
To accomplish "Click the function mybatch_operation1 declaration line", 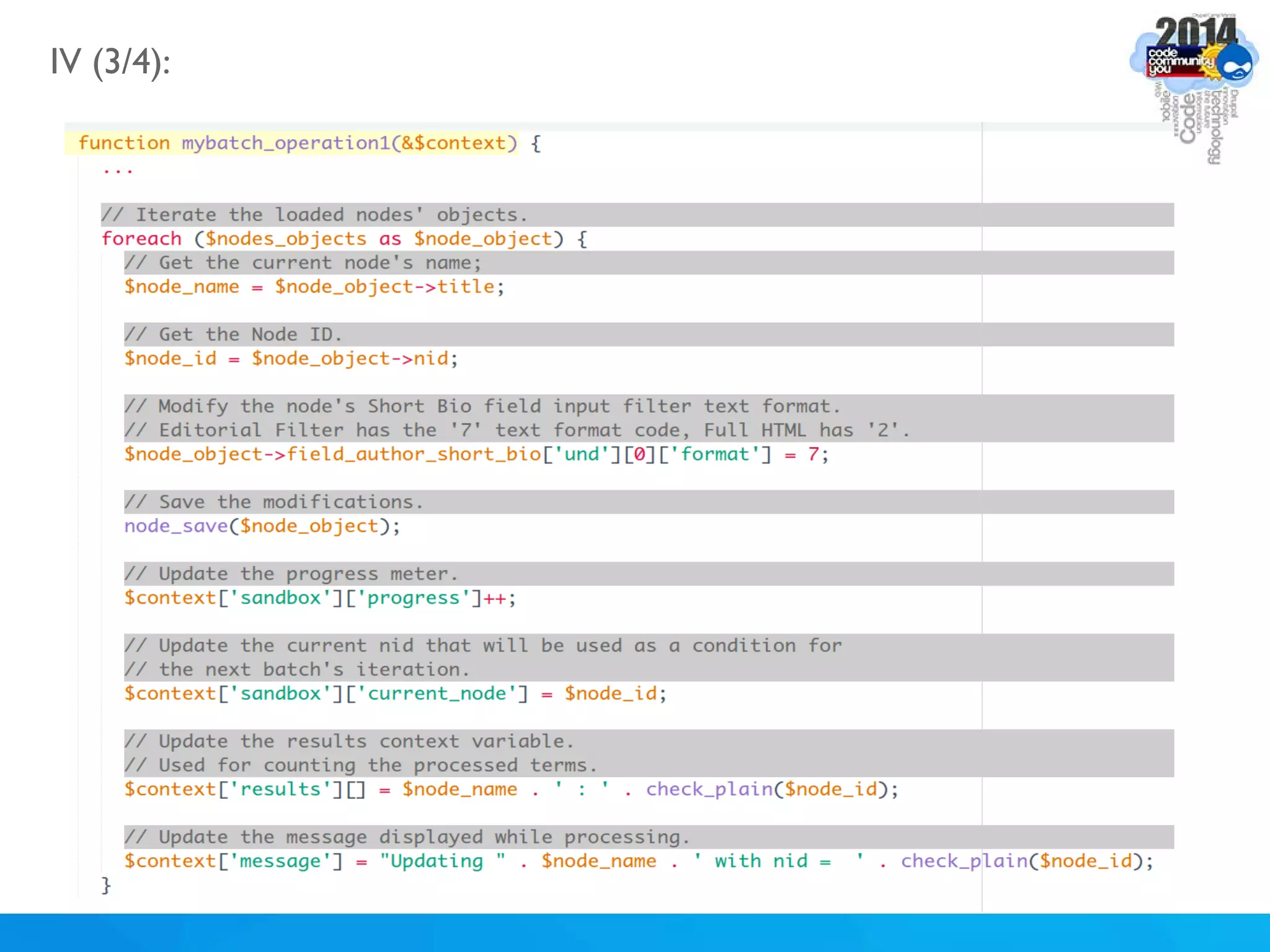I will [x=309, y=143].
